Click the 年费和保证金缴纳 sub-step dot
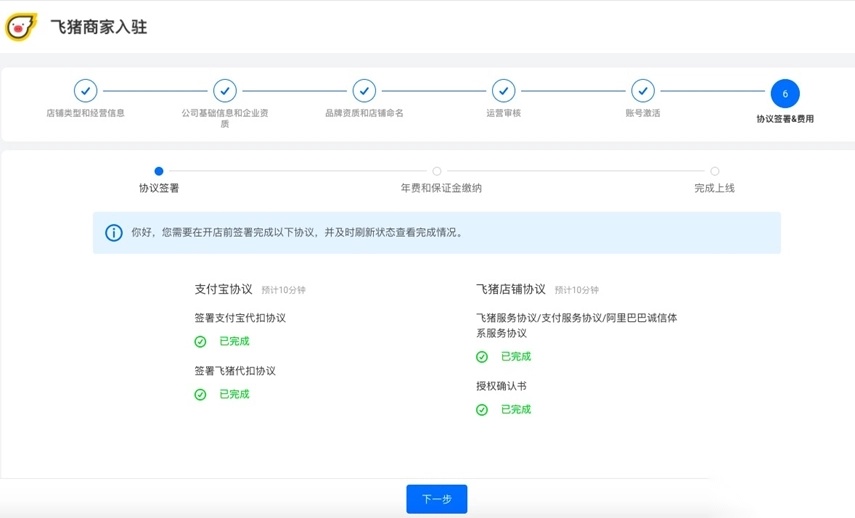 437,171
